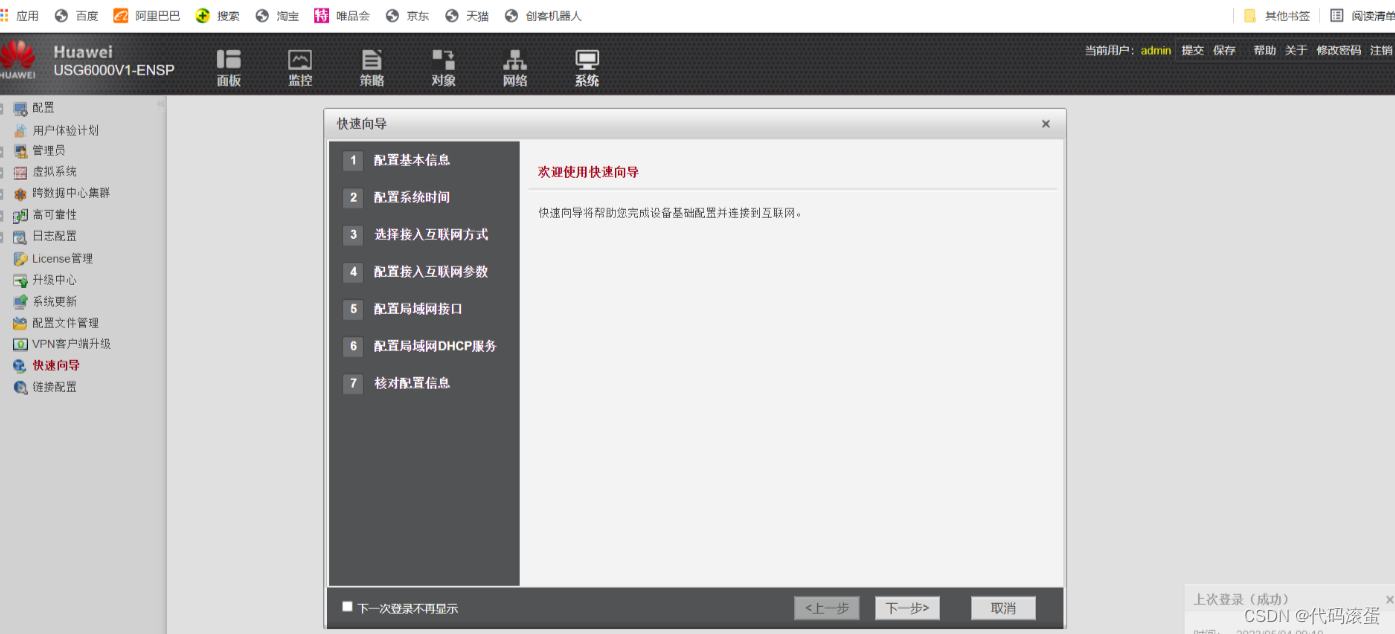
Task: Collapse the left navigation panel
Action: tap(160, 104)
